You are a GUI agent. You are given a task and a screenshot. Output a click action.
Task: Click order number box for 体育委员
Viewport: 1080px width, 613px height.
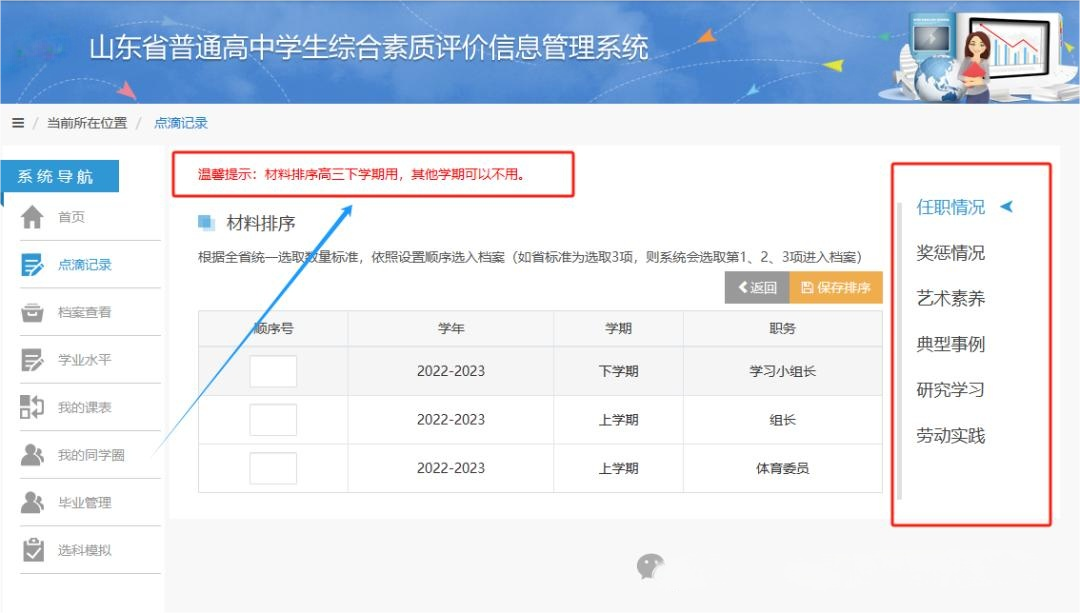click(273, 468)
